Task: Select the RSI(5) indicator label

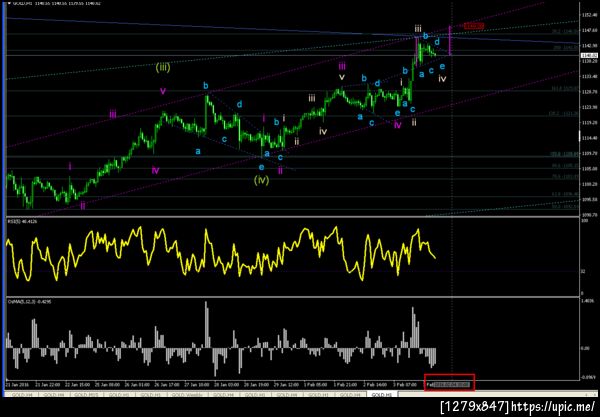Action: [x=22, y=222]
